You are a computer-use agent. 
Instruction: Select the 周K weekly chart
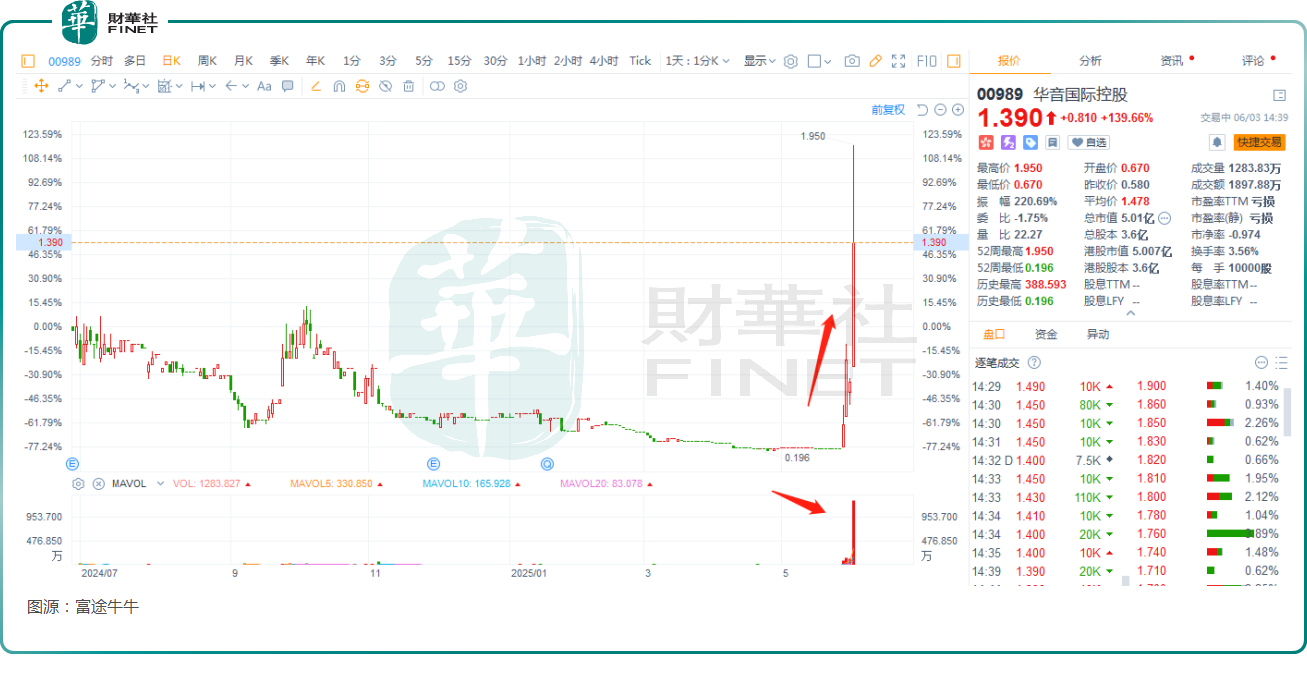click(x=208, y=61)
